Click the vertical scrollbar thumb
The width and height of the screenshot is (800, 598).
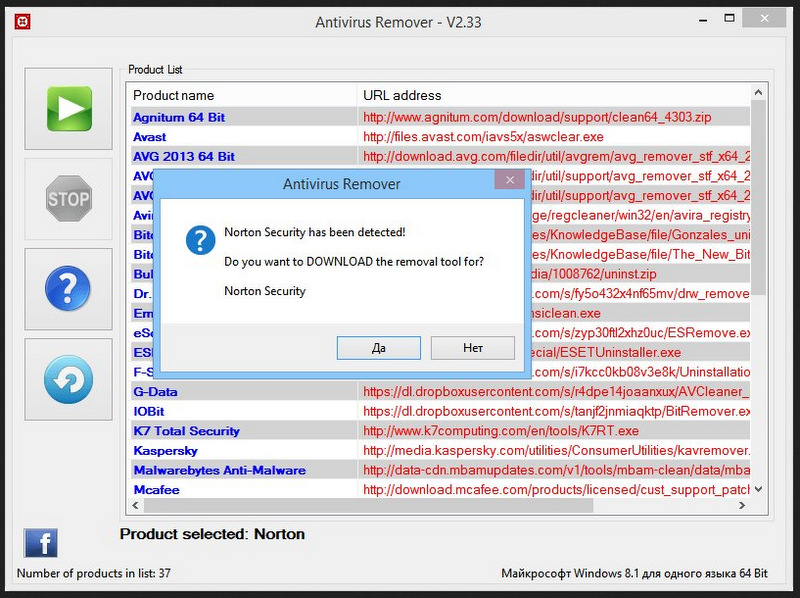click(x=758, y=197)
